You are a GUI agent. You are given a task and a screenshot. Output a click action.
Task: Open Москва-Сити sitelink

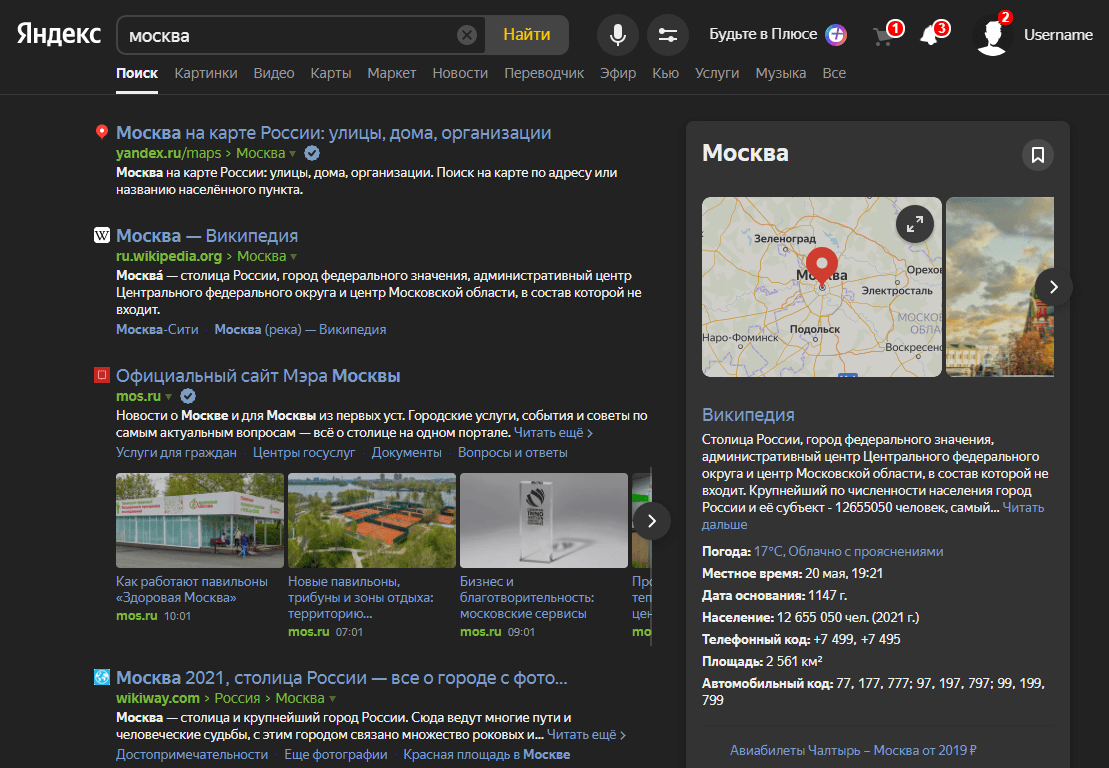(157, 329)
